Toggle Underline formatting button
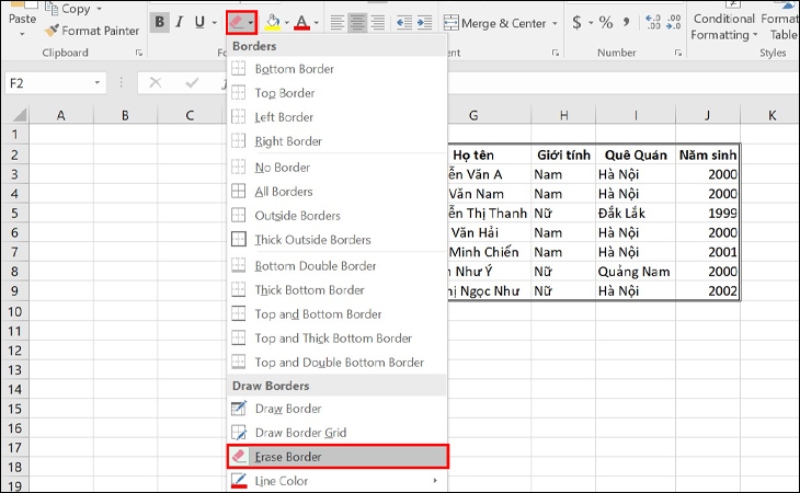 pyautogui.click(x=199, y=22)
